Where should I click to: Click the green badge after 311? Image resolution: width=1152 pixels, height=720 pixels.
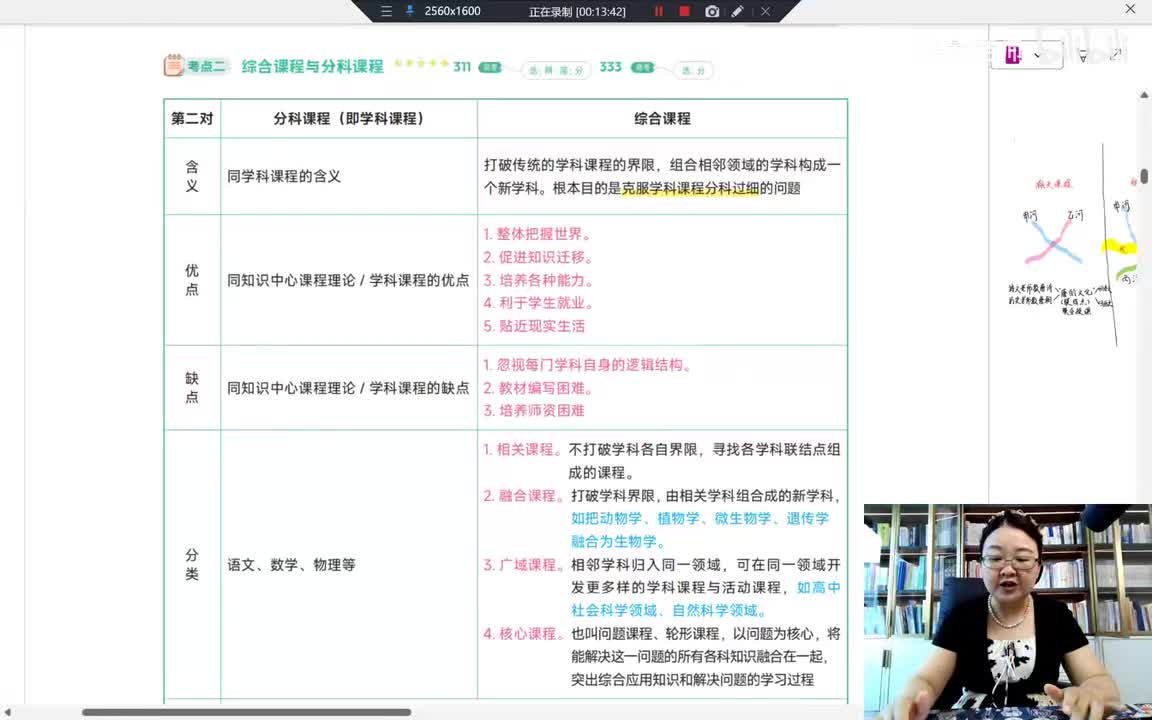point(490,67)
